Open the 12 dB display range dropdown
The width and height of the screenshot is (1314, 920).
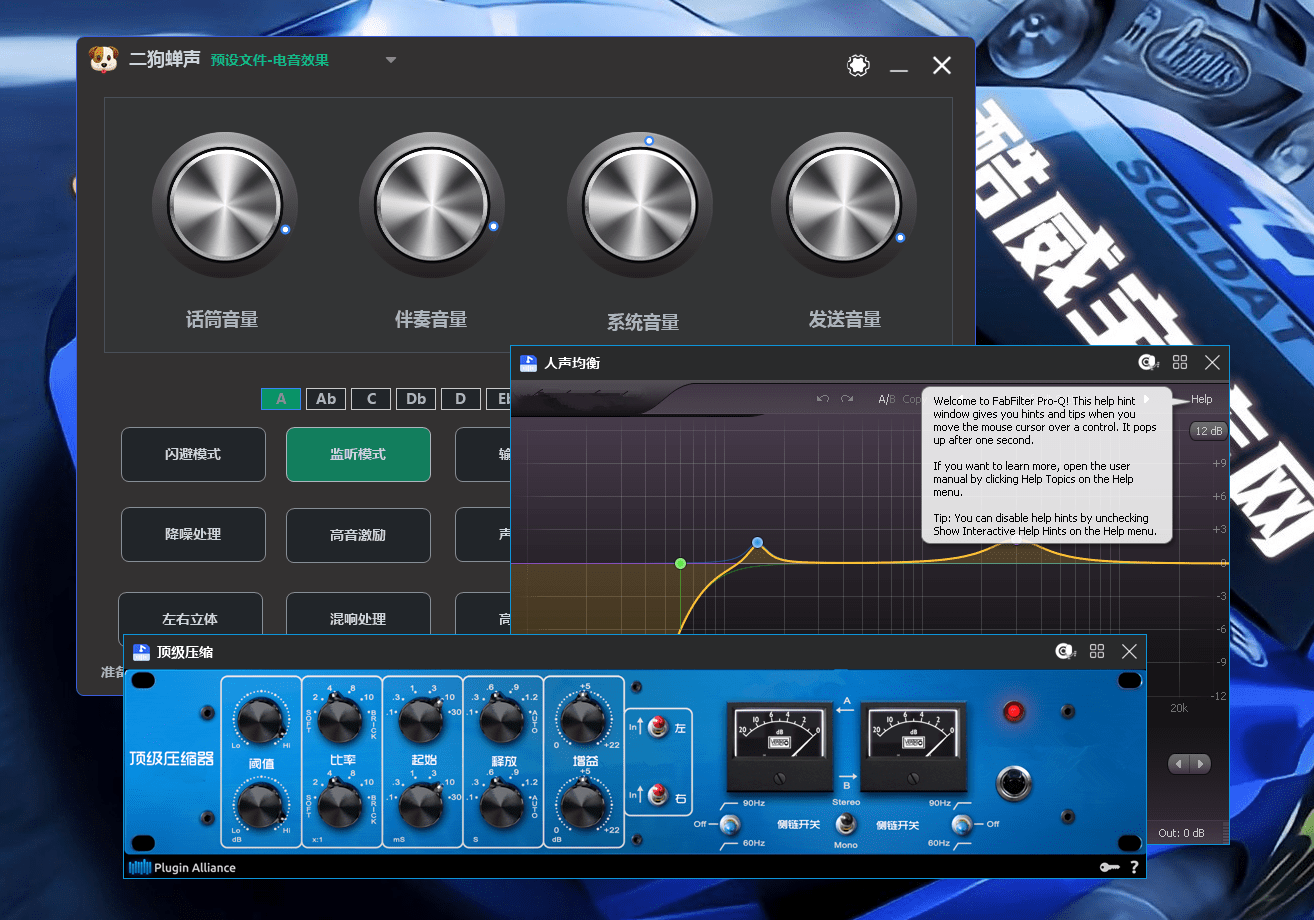pyautogui.click(x=1208, y=431)
